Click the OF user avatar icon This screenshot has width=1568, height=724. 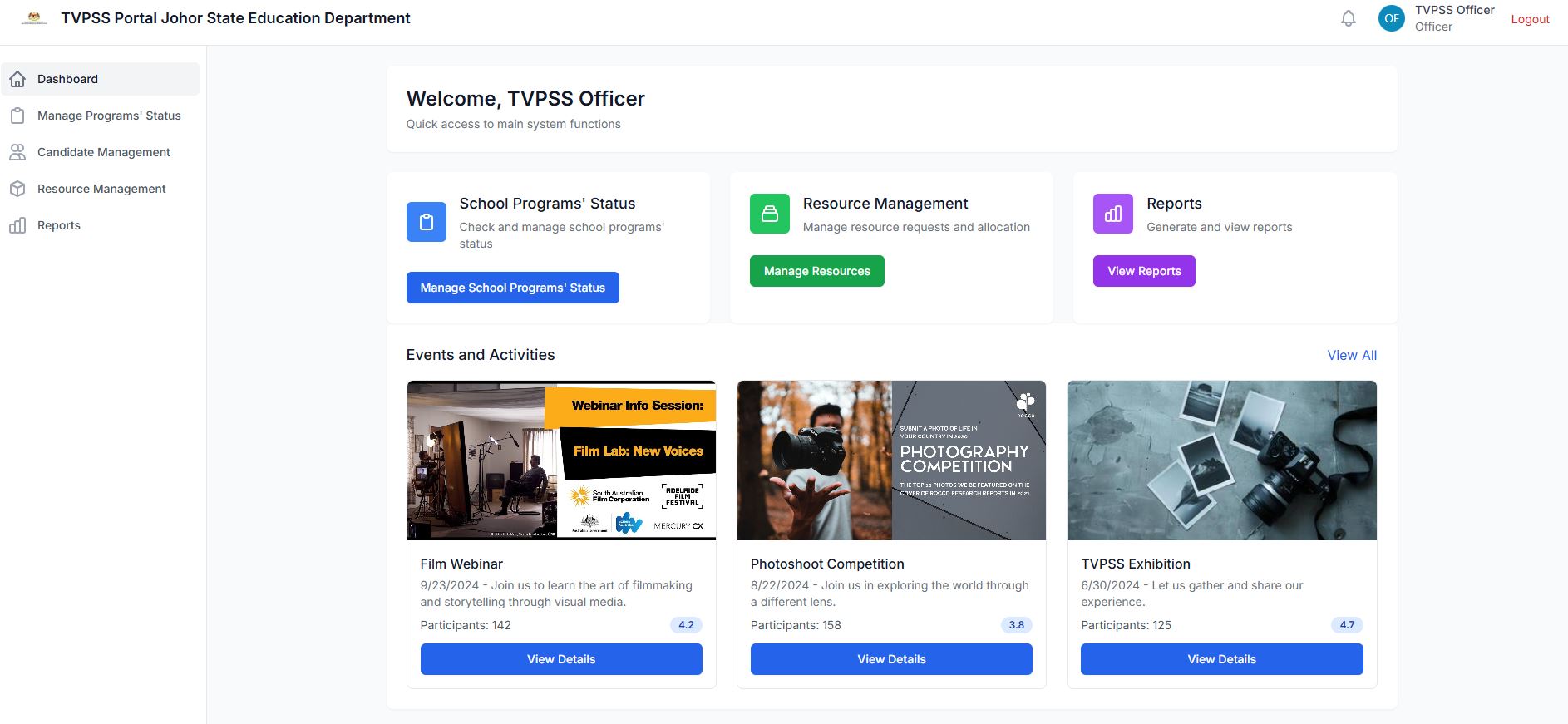pos(1391,18)
